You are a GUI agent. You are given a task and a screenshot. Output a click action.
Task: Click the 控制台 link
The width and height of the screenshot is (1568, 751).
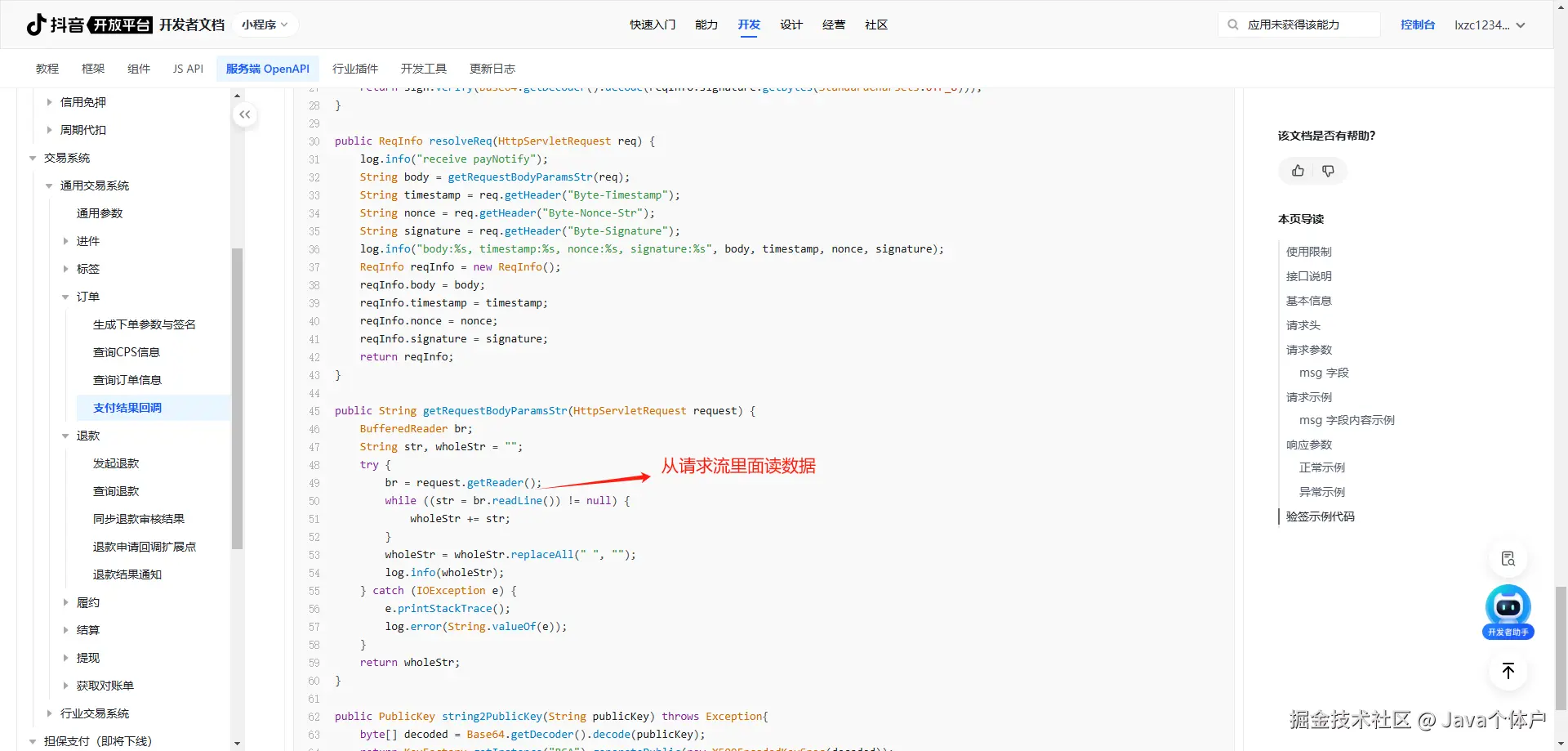pos(1418,25)
